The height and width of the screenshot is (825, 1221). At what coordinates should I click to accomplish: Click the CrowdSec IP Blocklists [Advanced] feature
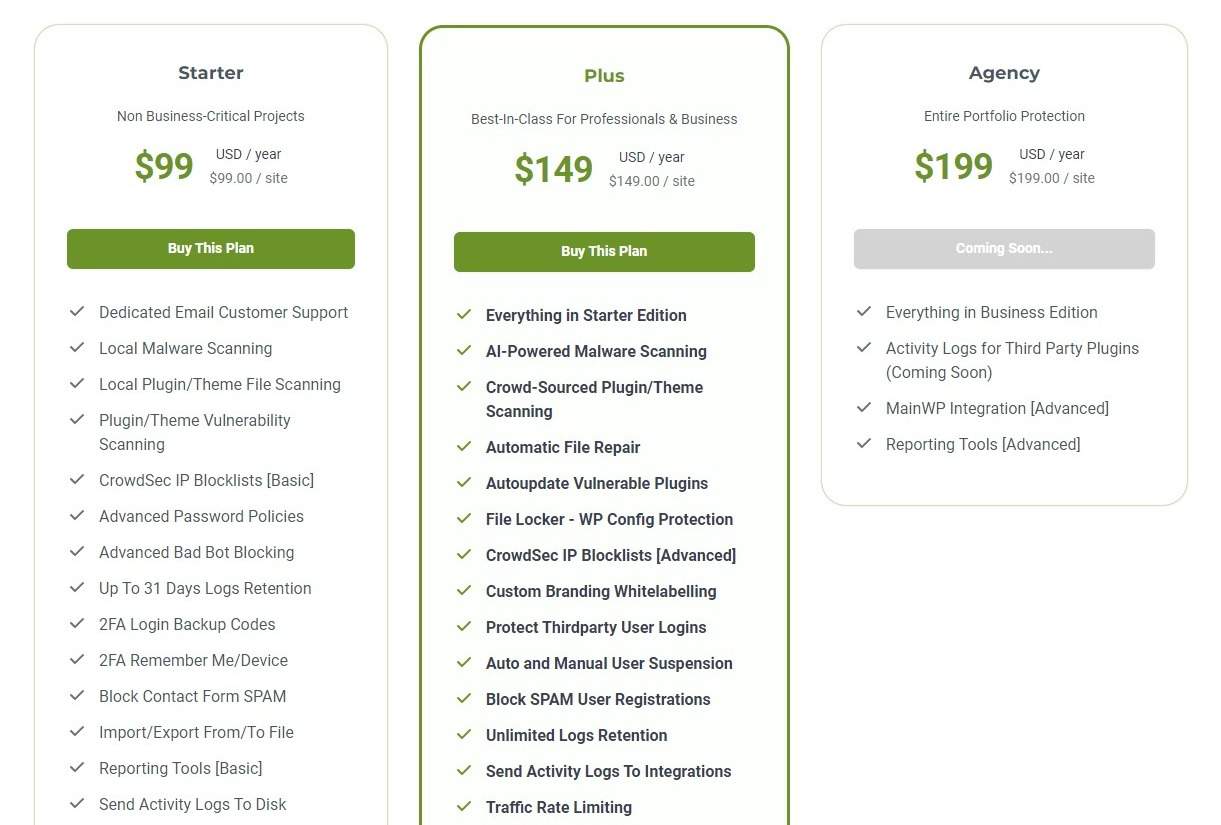coord(611,555)
